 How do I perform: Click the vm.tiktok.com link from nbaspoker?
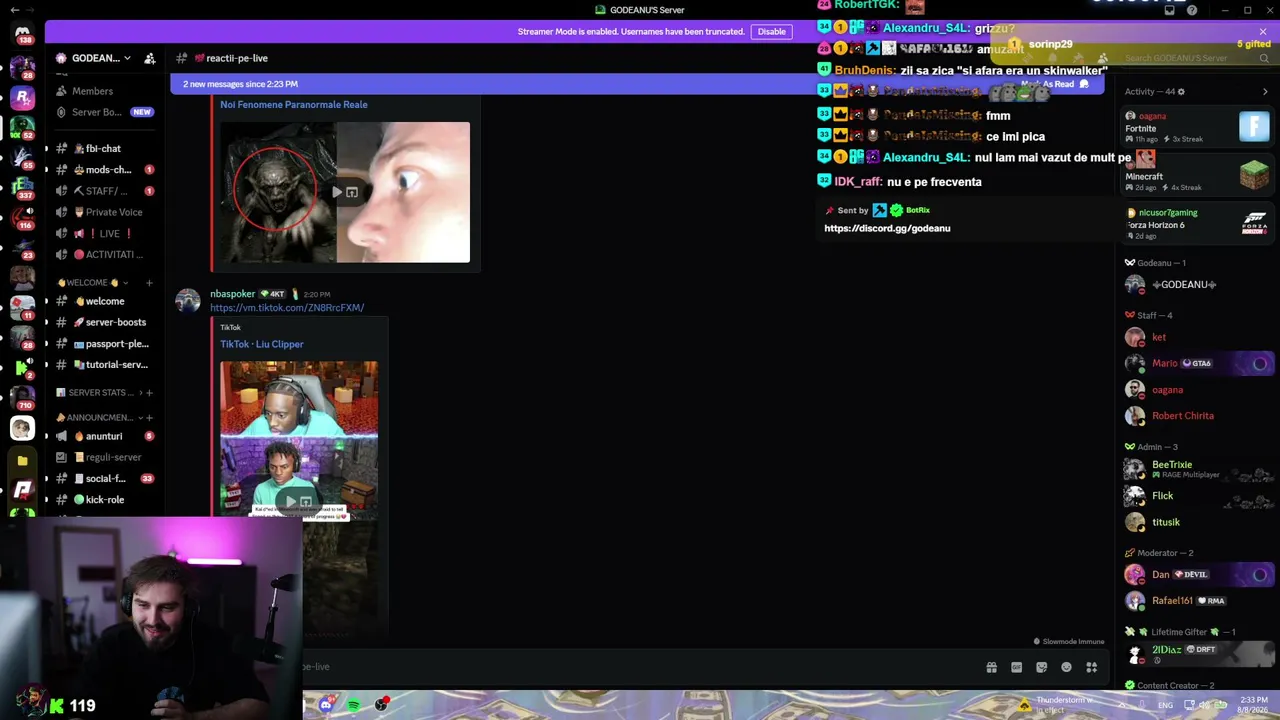click(x=287, y=308)
